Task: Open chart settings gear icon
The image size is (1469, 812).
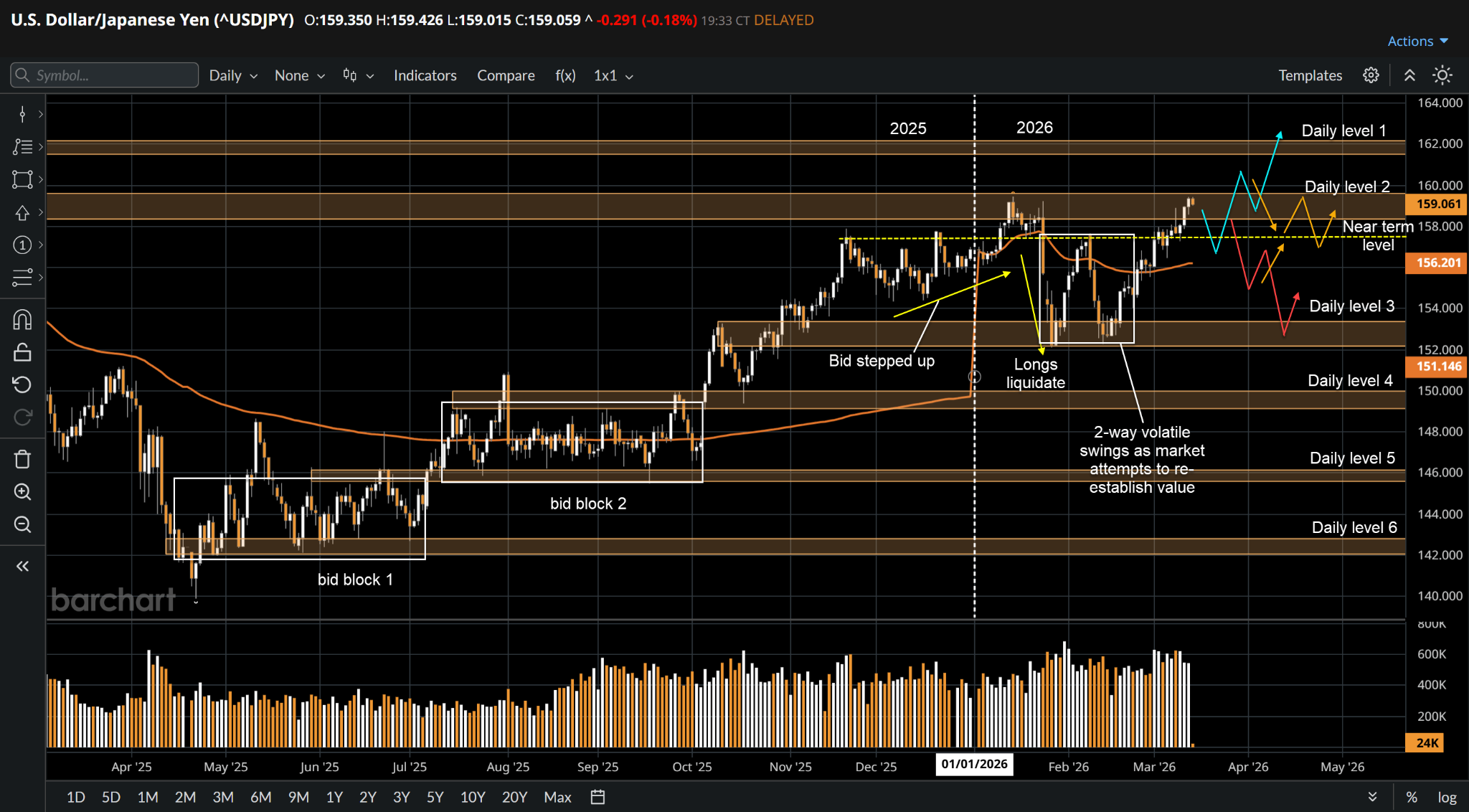Action: coord(1371,75)
